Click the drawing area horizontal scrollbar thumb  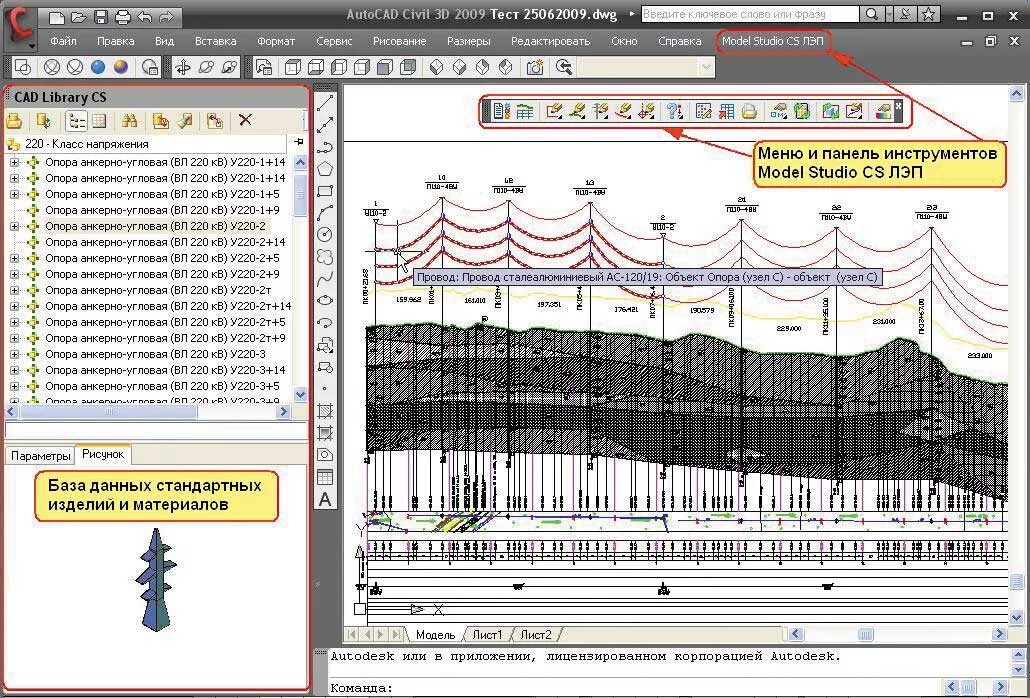point(866,634)
